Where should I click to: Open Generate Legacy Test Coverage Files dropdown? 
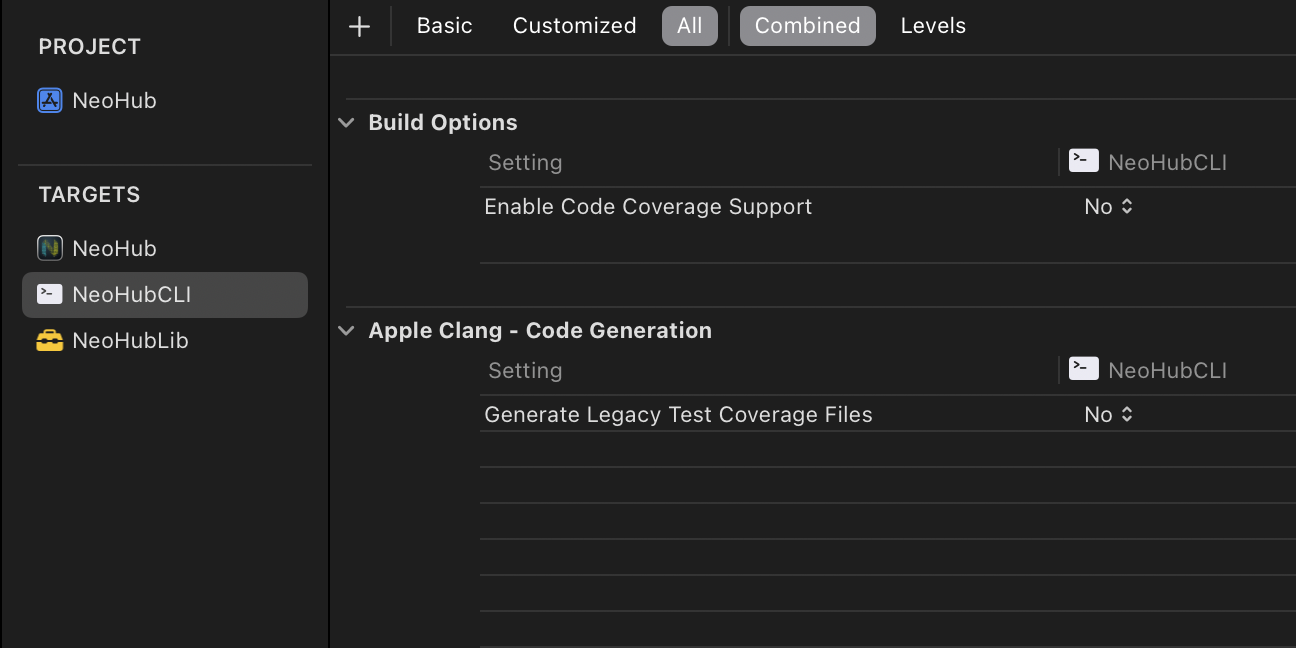1108,415
